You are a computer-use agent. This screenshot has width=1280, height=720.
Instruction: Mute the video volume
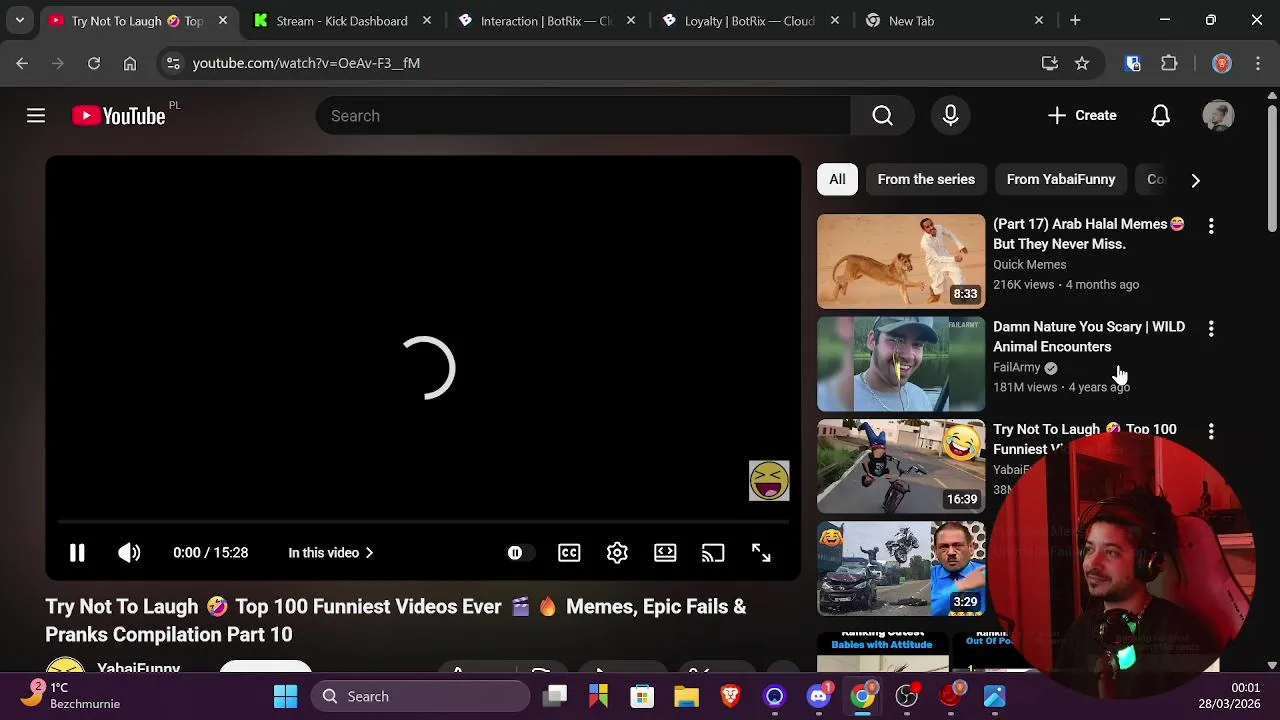point(129,553)
